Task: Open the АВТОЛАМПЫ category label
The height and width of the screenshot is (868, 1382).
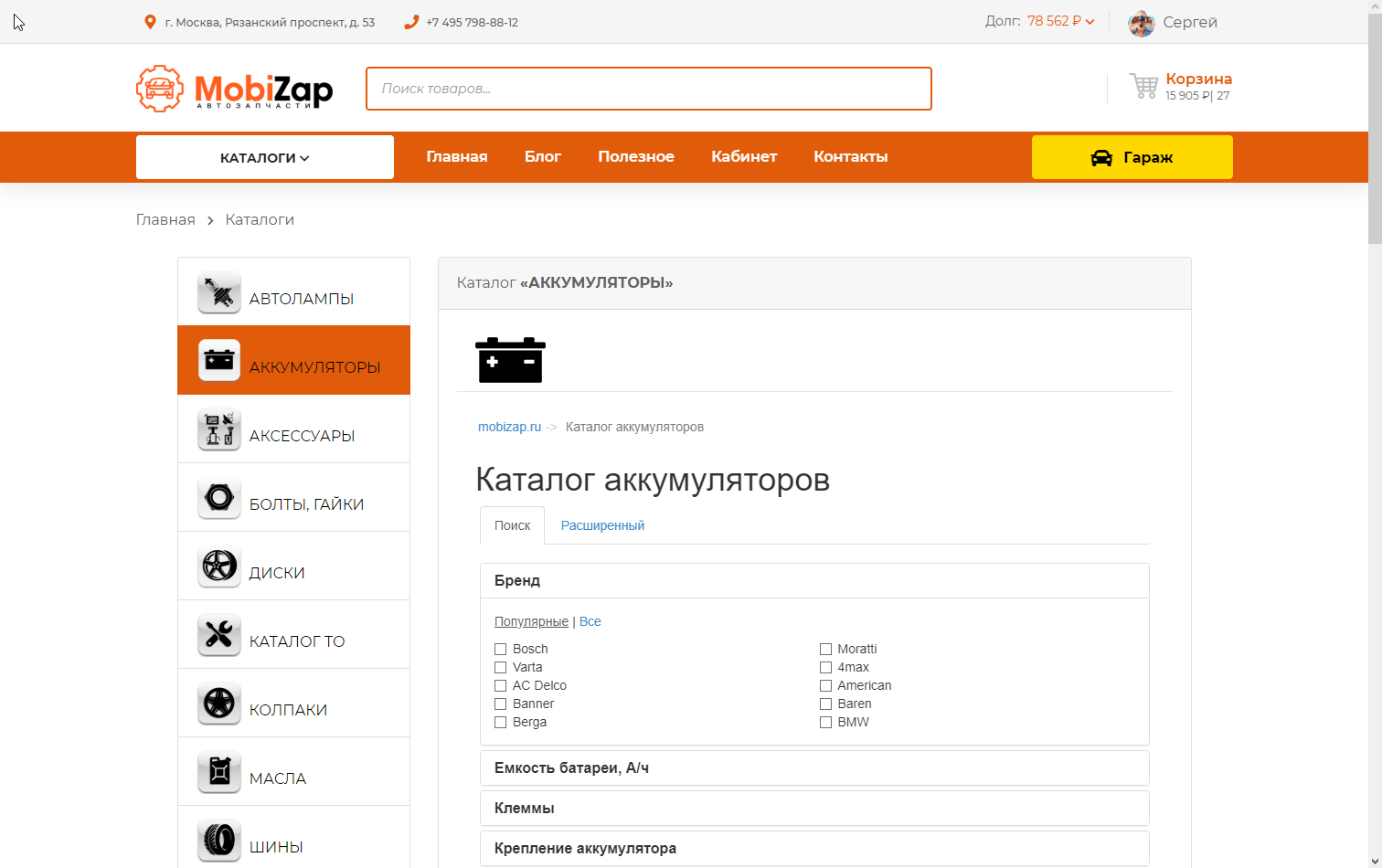Action: pyautogui.click(x=302, y=299)
